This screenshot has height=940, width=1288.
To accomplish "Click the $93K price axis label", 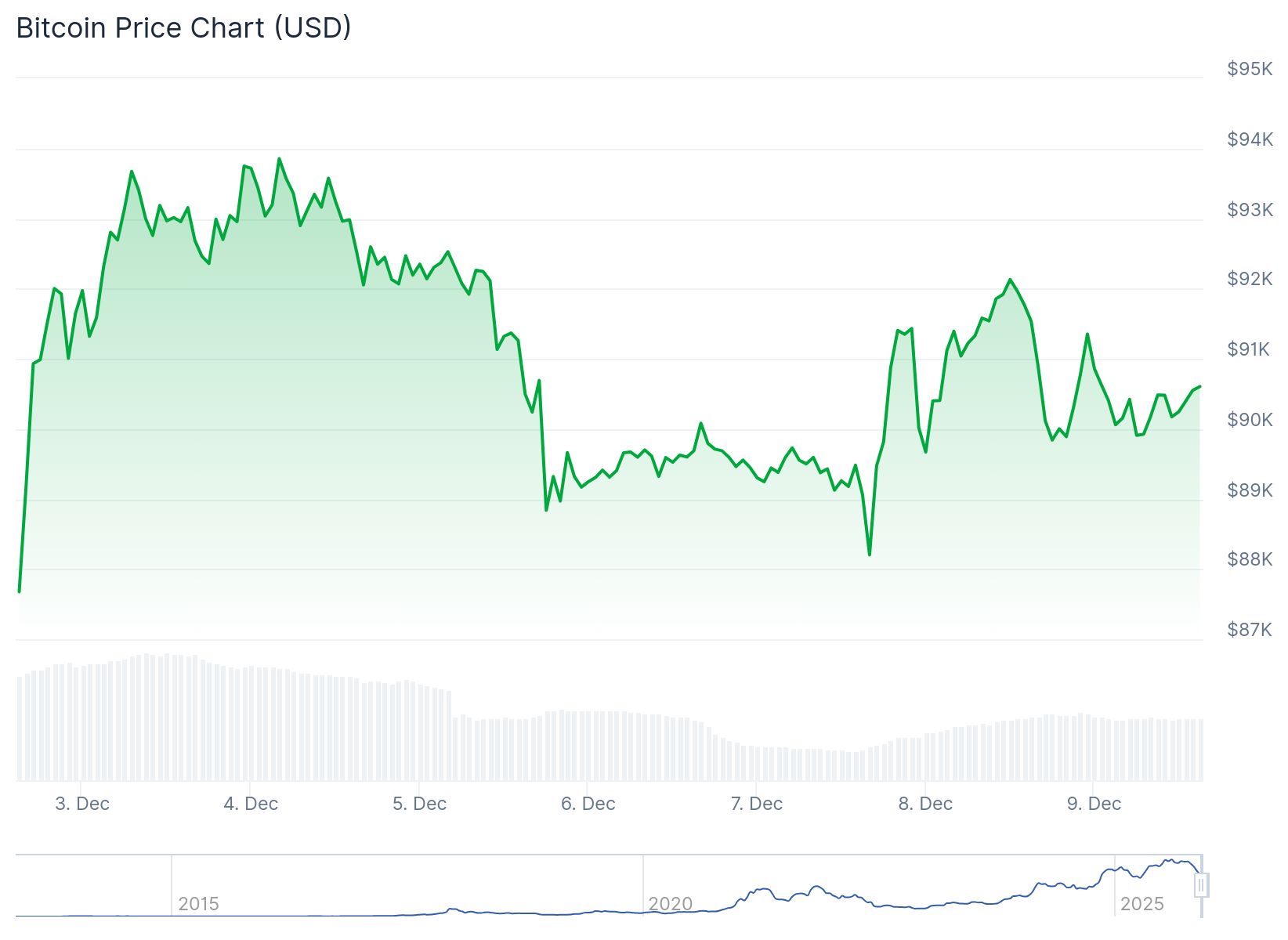I will pyautogui.click(x=1250, y=209).
